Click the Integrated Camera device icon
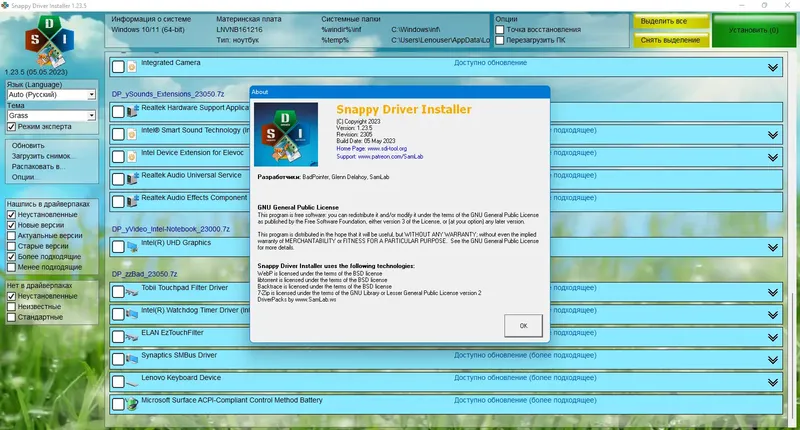The height and width of the screenshot is (430, 800). [x=132, y=67]
